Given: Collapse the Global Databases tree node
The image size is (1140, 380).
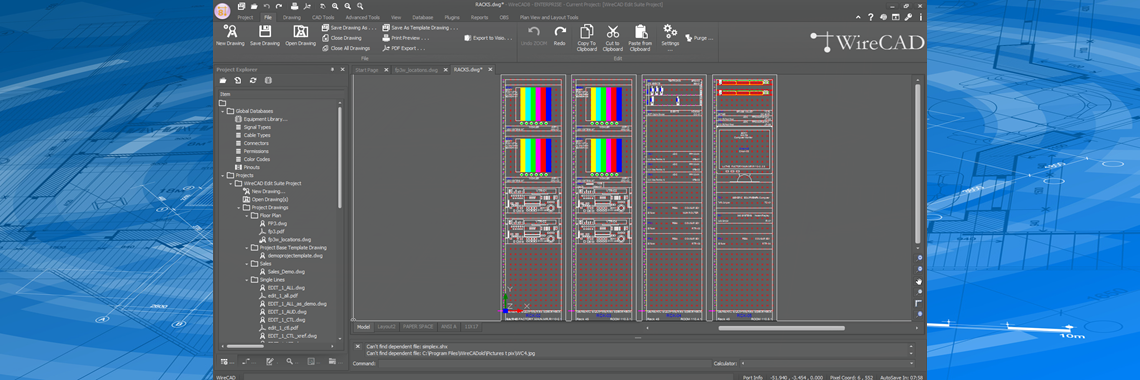Looking at the screenshot, I should point(222,111).
